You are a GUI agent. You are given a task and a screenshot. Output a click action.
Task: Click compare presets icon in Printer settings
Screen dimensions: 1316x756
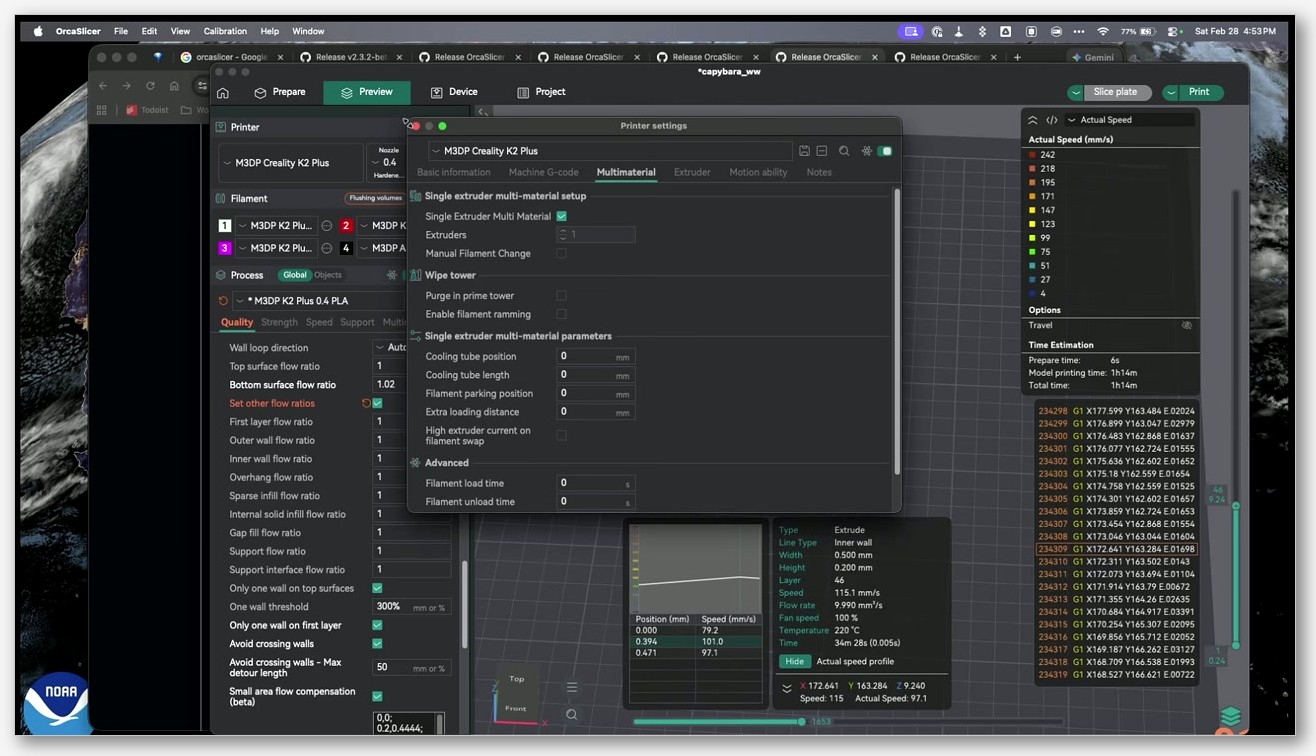pyautogui.click(x=866, y=151)
